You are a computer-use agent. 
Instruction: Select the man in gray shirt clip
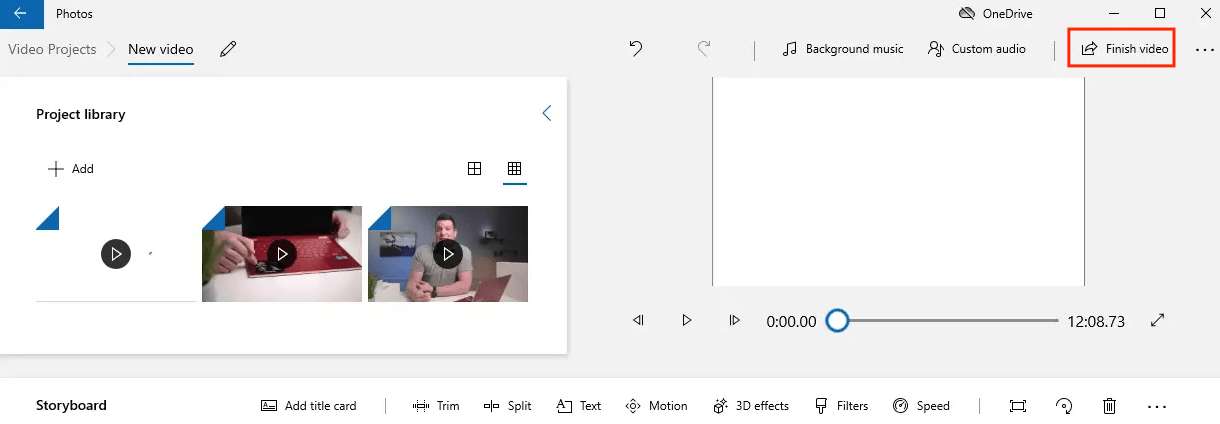[x=448, y=254]
